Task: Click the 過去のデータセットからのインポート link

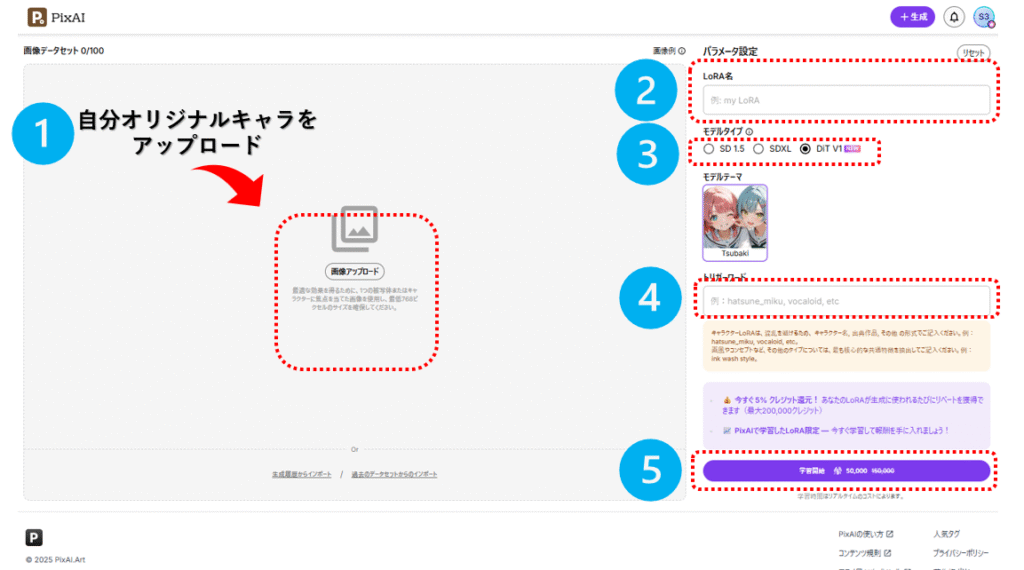Action: (393, 474)
